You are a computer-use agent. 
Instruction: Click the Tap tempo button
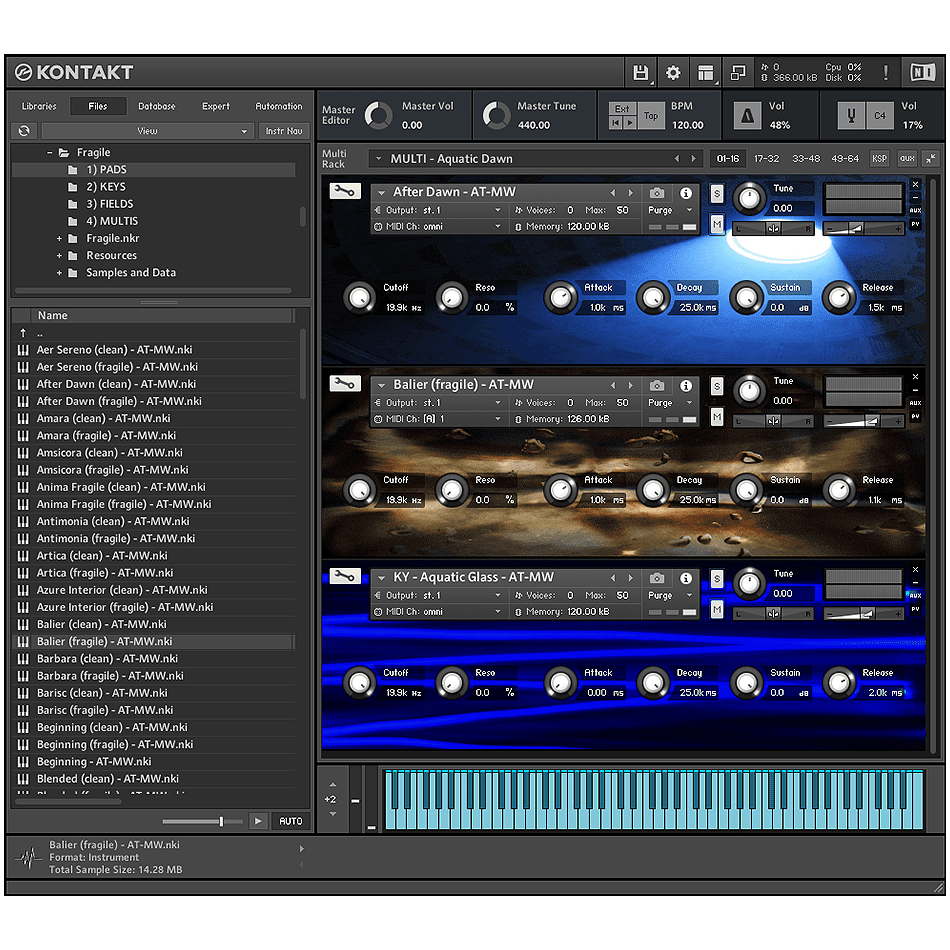[x=651, y=115]
